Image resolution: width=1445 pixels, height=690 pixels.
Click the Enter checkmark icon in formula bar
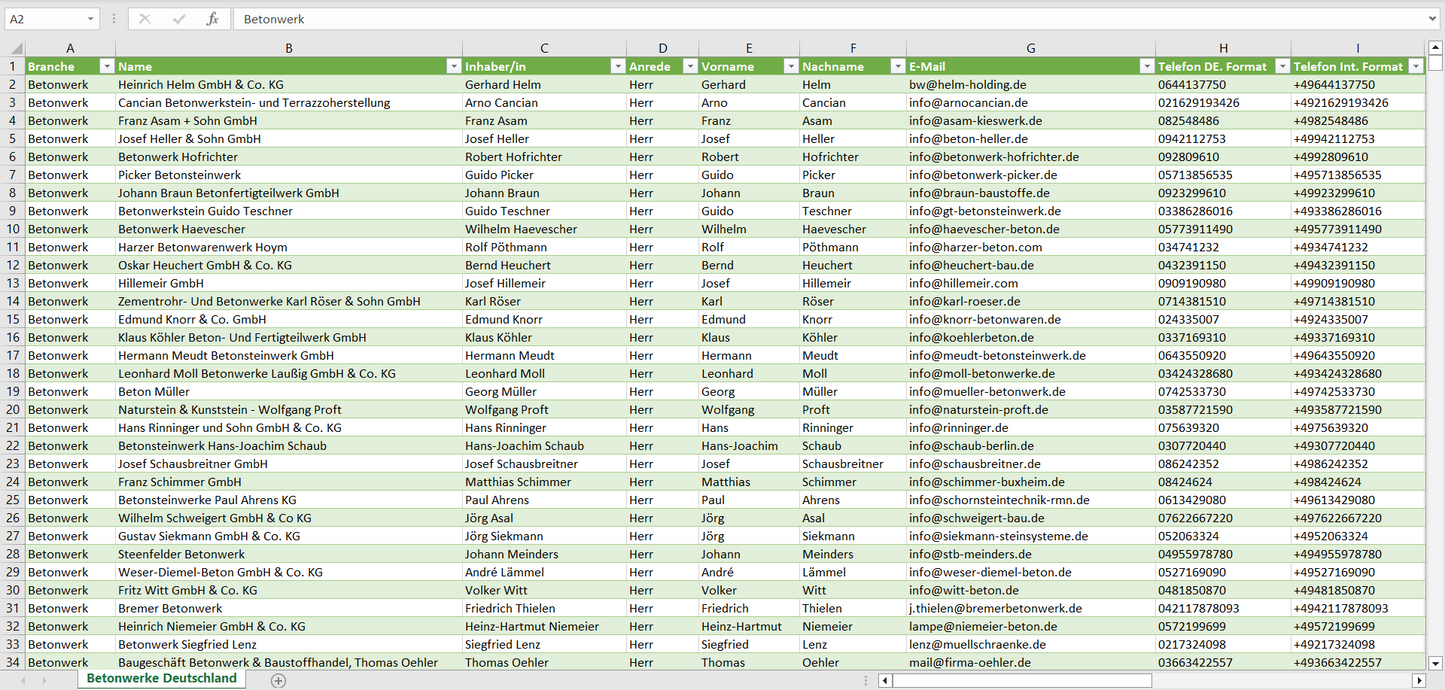[179, 19]
